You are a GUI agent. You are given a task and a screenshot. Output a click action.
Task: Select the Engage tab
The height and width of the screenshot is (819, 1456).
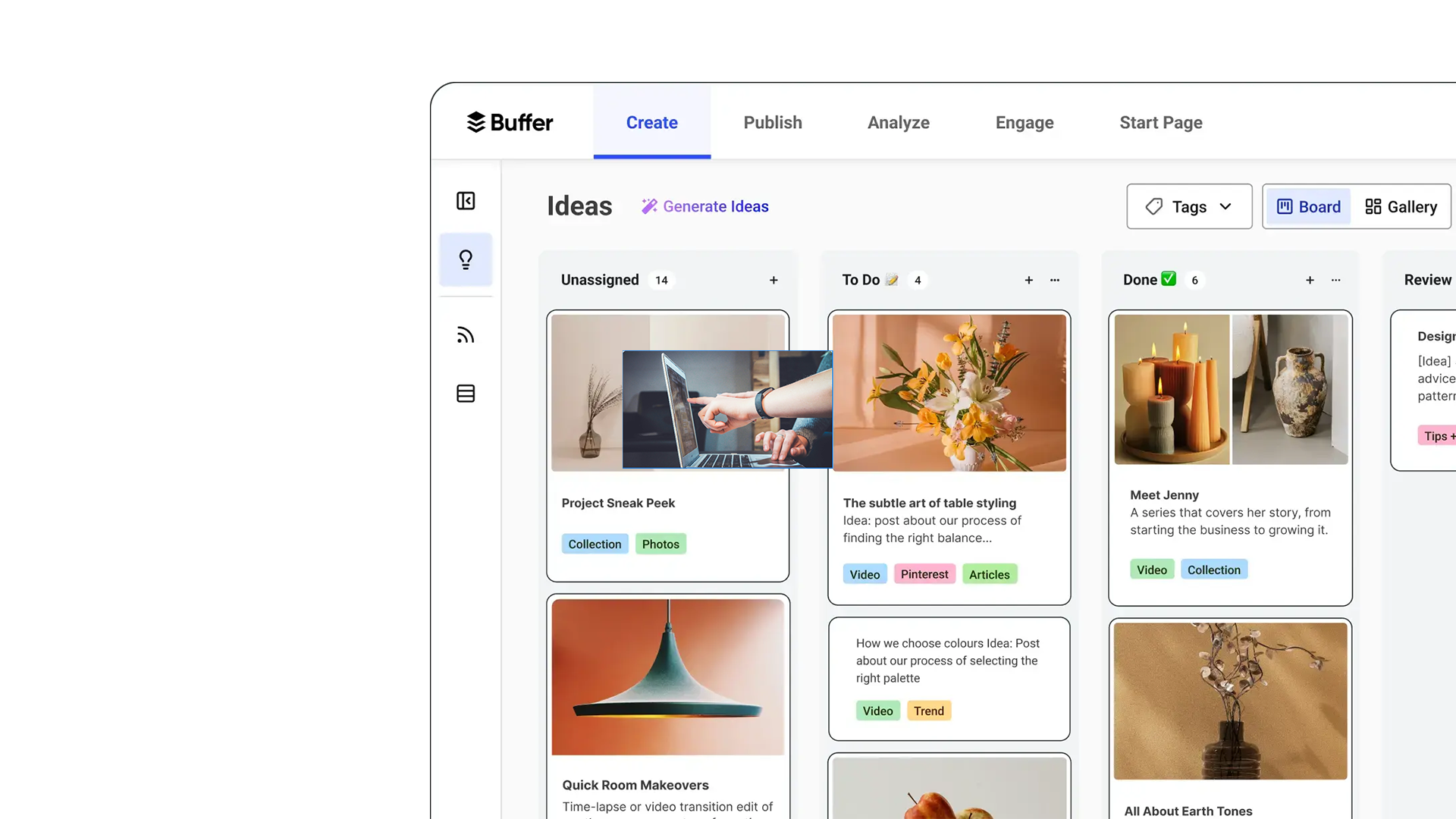pyautogui.click(x=1025, y=122)
